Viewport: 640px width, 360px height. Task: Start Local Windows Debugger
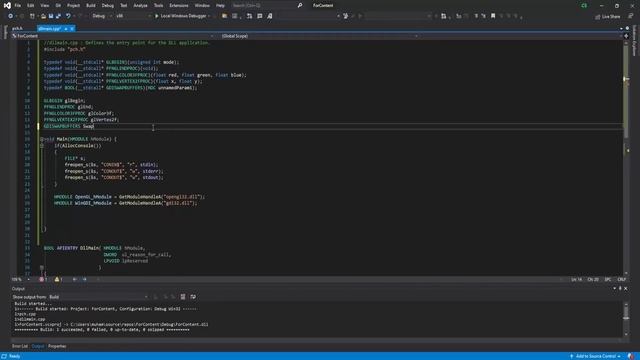point(180,16)
